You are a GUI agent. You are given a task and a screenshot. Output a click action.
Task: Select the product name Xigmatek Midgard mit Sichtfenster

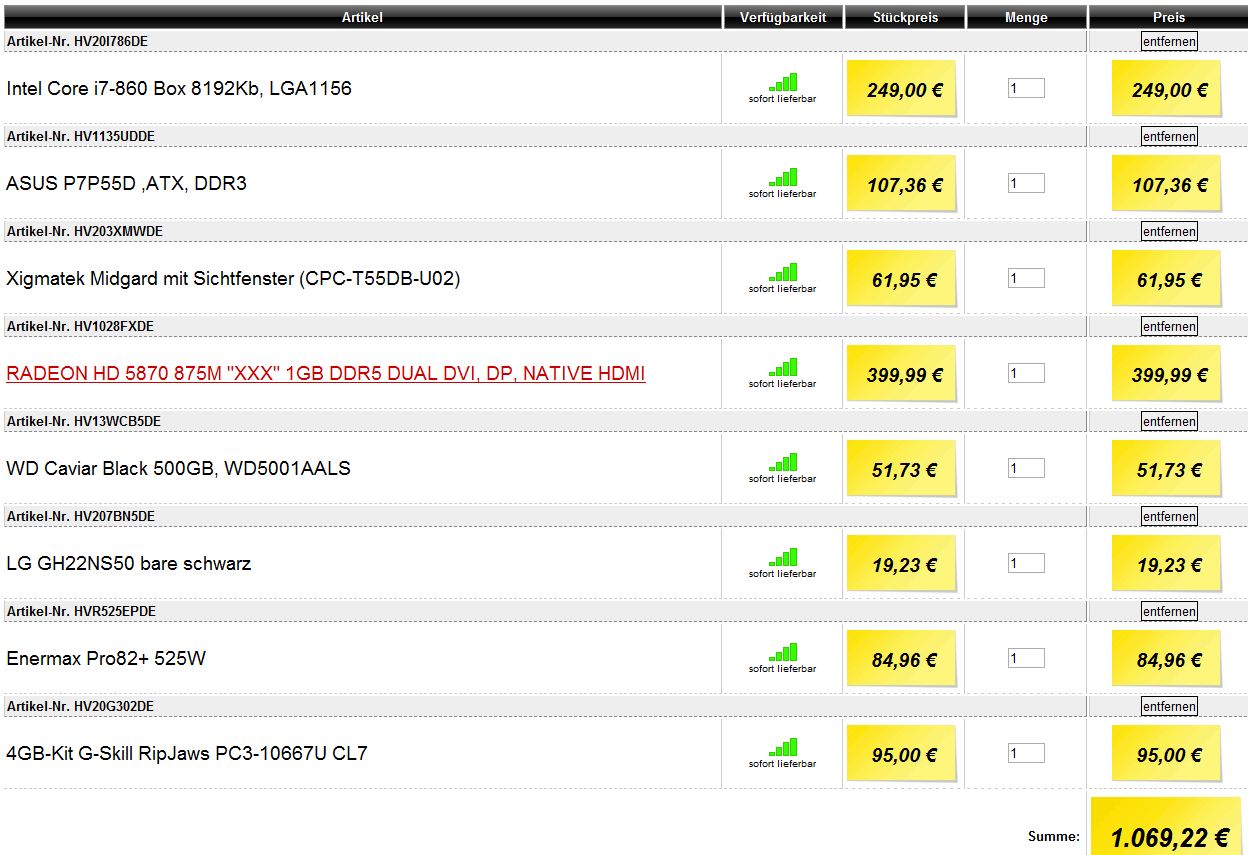pos(233,278)
